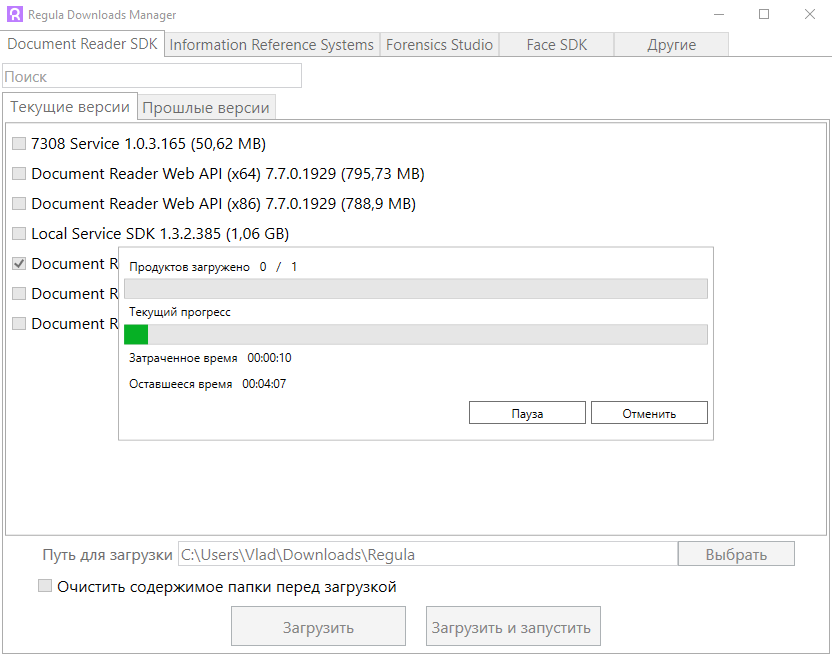Switch to the Прошлые версии tab
The height and width of the screenshot is (654, 832).
[x=206, y=108]
